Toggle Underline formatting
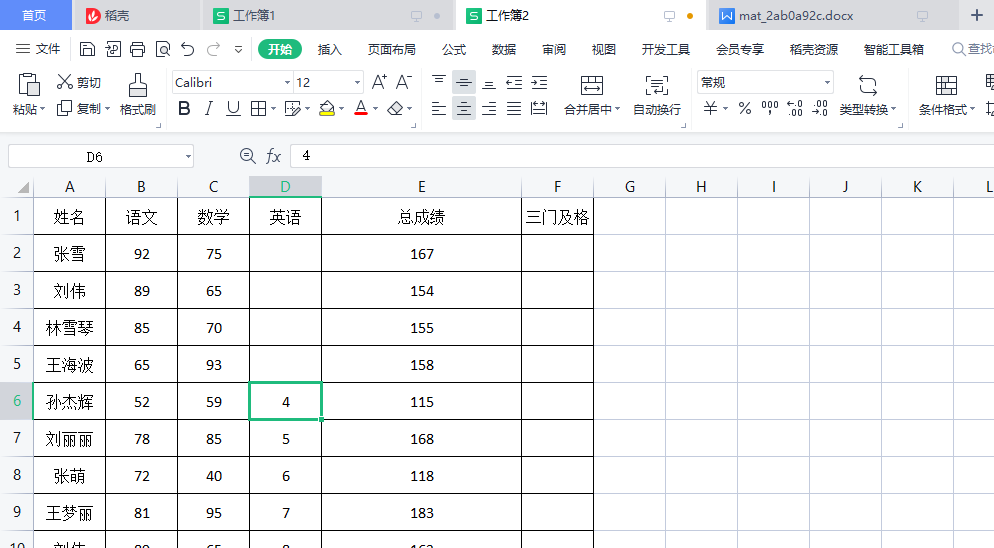Screen dimensions: 994x548 pyautogui.click(x=233, y=108)
